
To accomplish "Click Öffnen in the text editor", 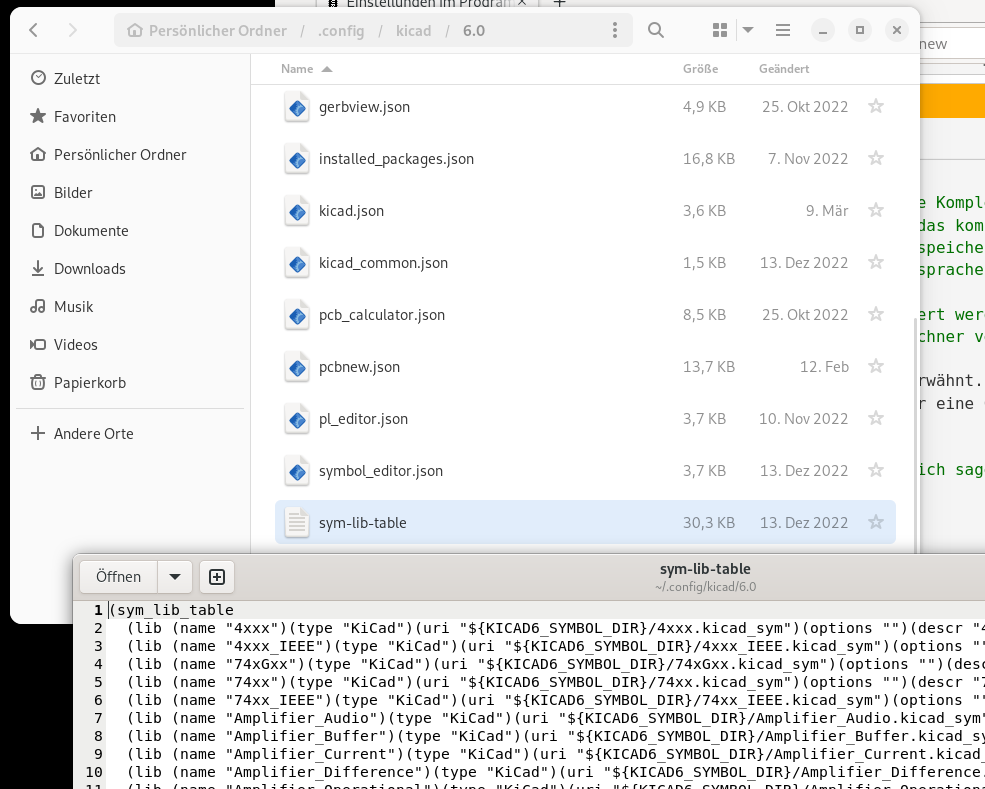I will click(x=119, y=577).
